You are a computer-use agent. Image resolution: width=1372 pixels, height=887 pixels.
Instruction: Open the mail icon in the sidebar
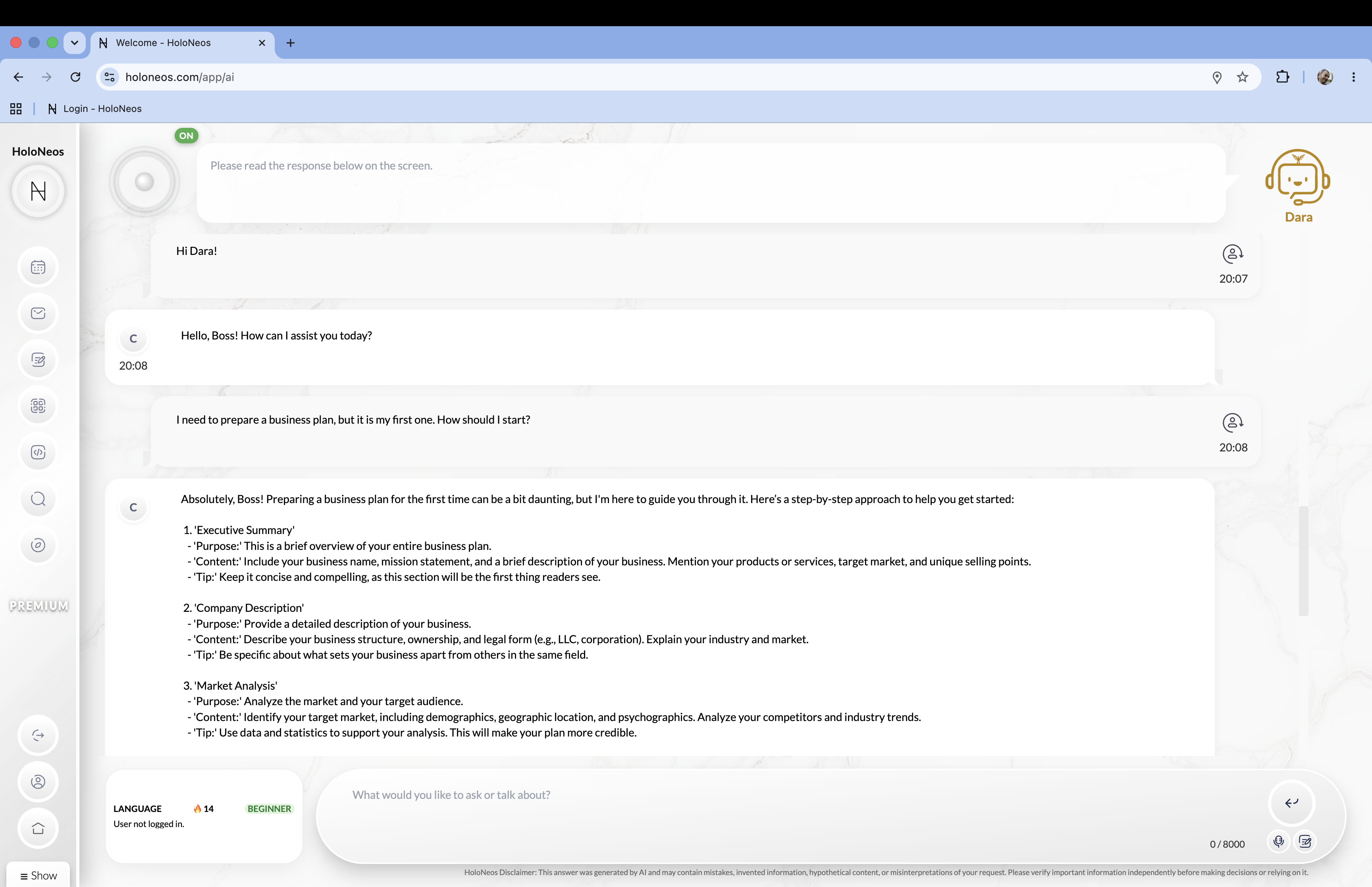click(38, 313)
